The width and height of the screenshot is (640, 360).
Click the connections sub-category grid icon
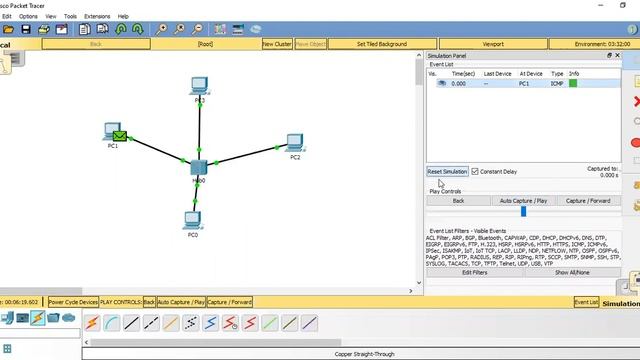[x=7, y=349]
